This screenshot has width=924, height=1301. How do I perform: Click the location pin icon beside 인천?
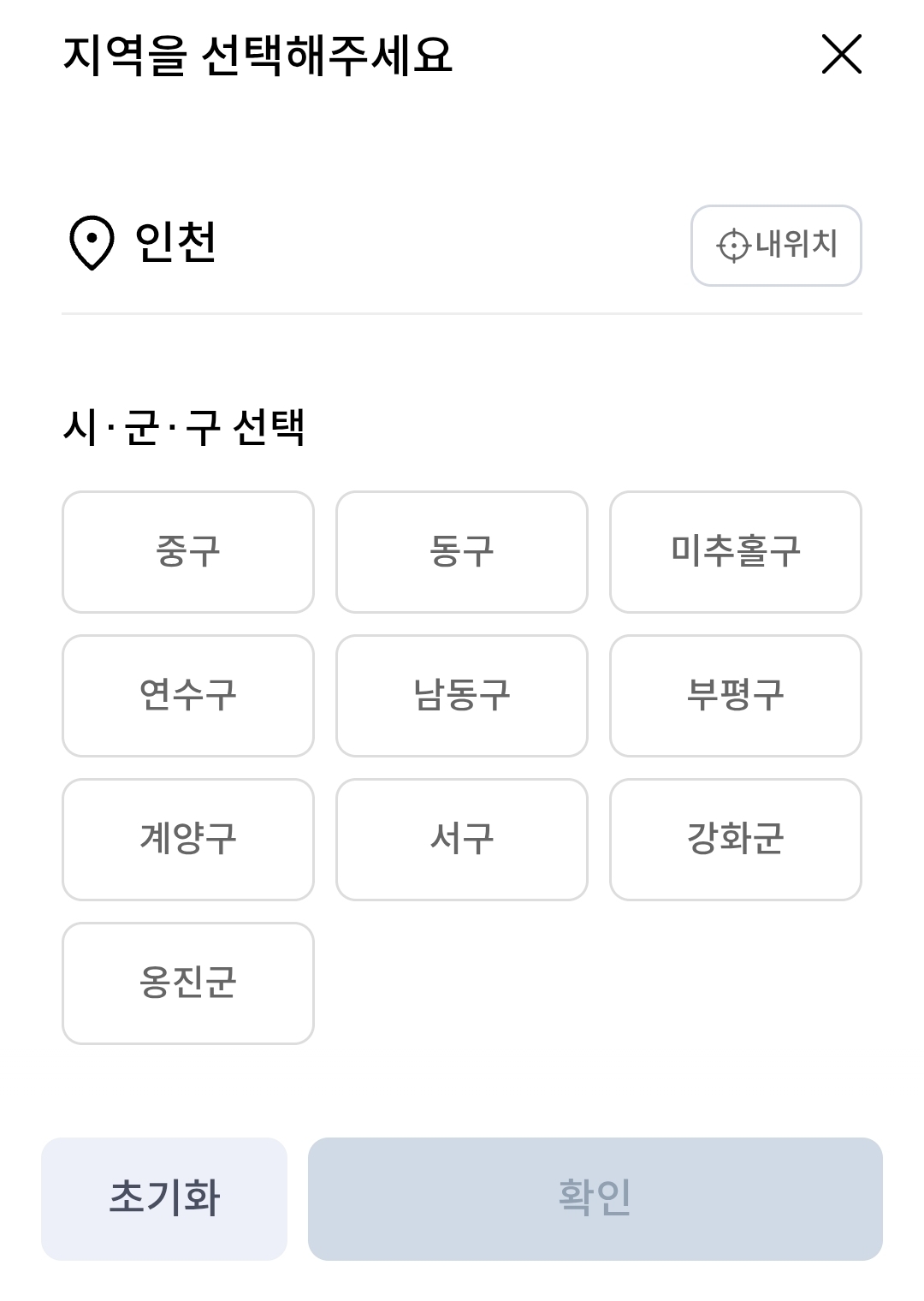pyautogui.click(x=92, y=243)
